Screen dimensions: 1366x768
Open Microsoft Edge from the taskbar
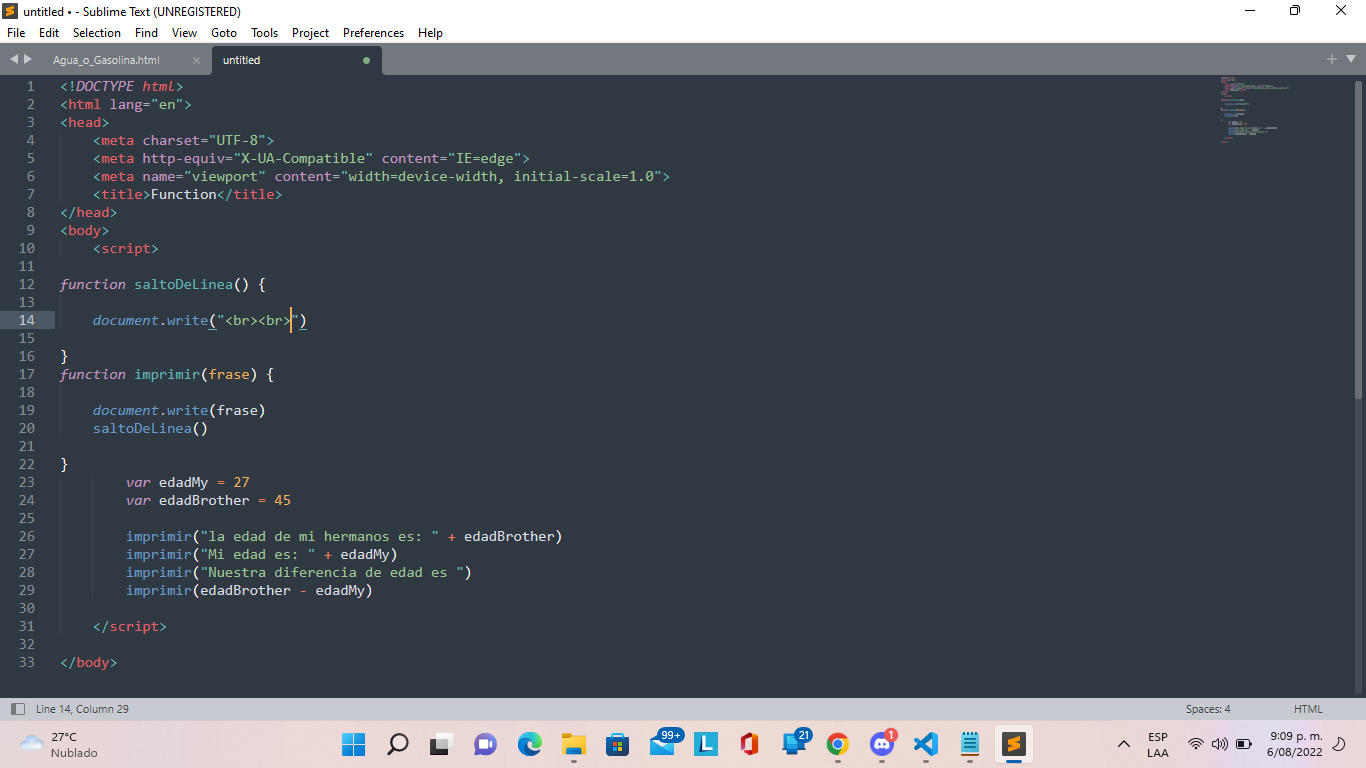[530, 744]
